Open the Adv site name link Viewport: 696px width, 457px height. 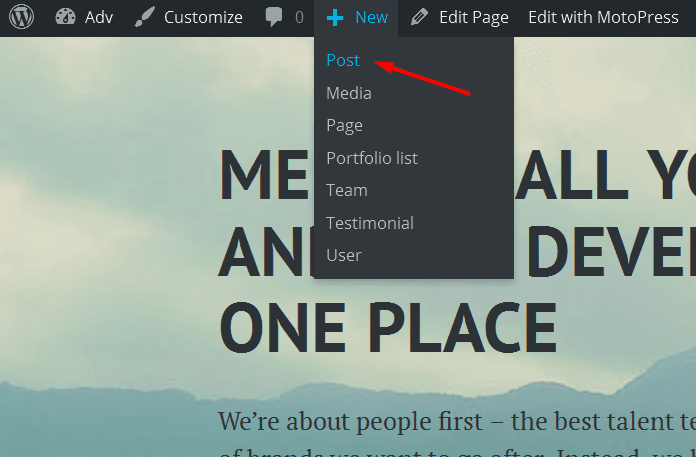click(99, 18)
